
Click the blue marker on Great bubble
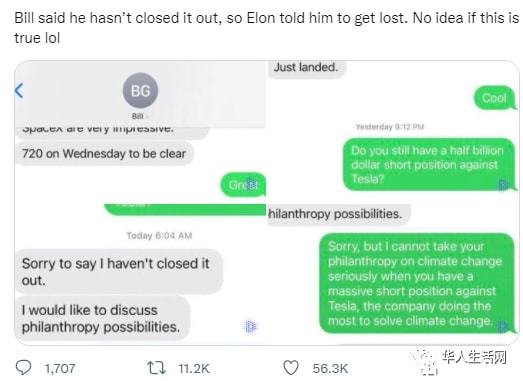pos(251,182)
